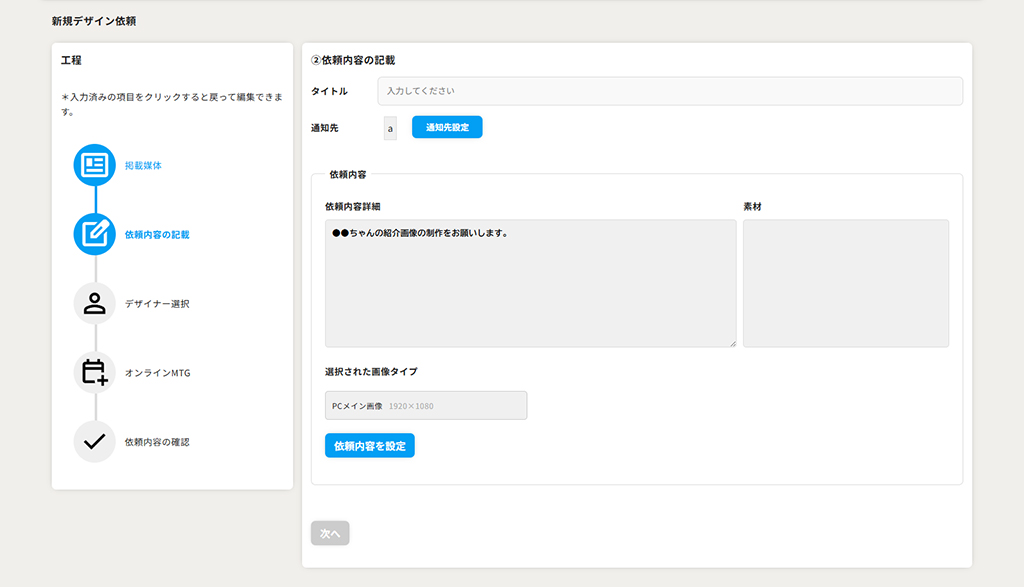
Task: Go to 依頼内容の記載 step label
Action: [x=157, y=235]
